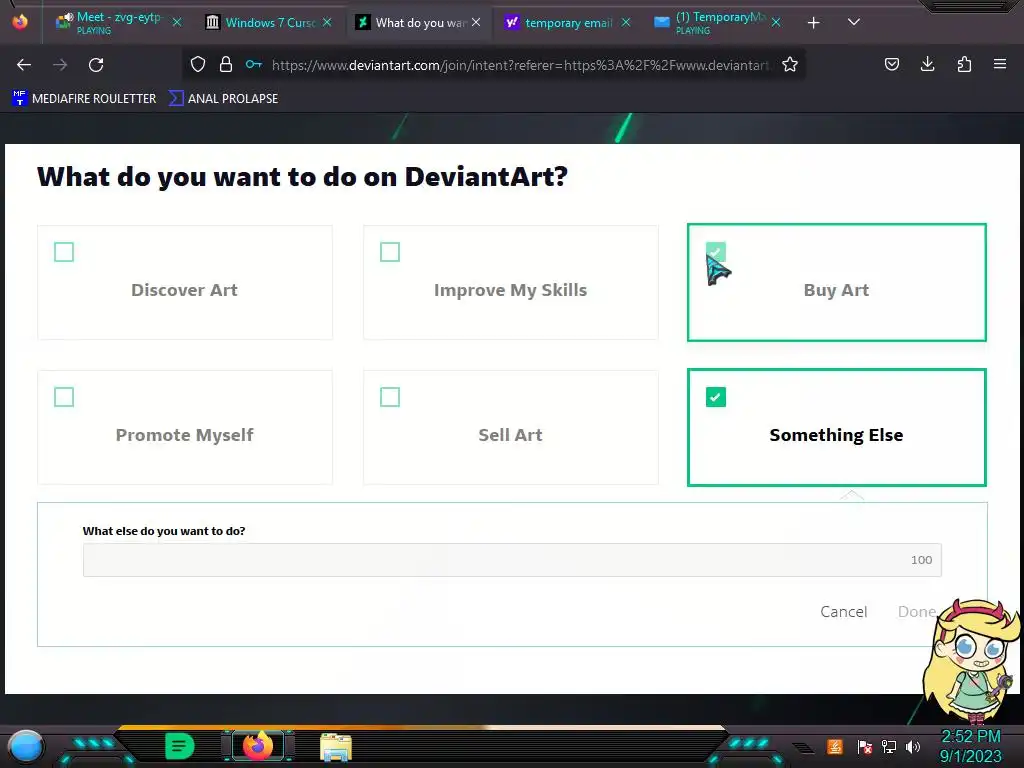1024x768 pixels.
Task: Open the Firefox hamburger application menu
Action: pyautogui.click(x=1000, y=64)
